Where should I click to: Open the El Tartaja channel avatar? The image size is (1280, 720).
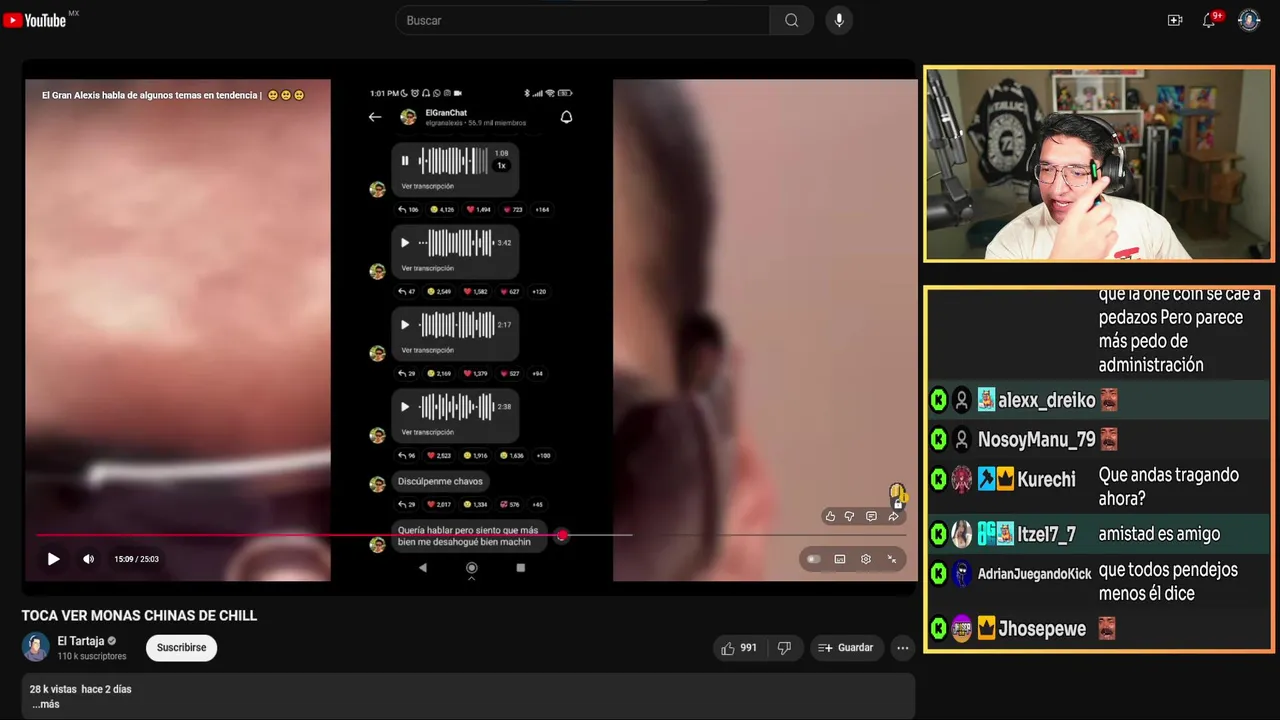pyautogui.click(x=35, y=647)
